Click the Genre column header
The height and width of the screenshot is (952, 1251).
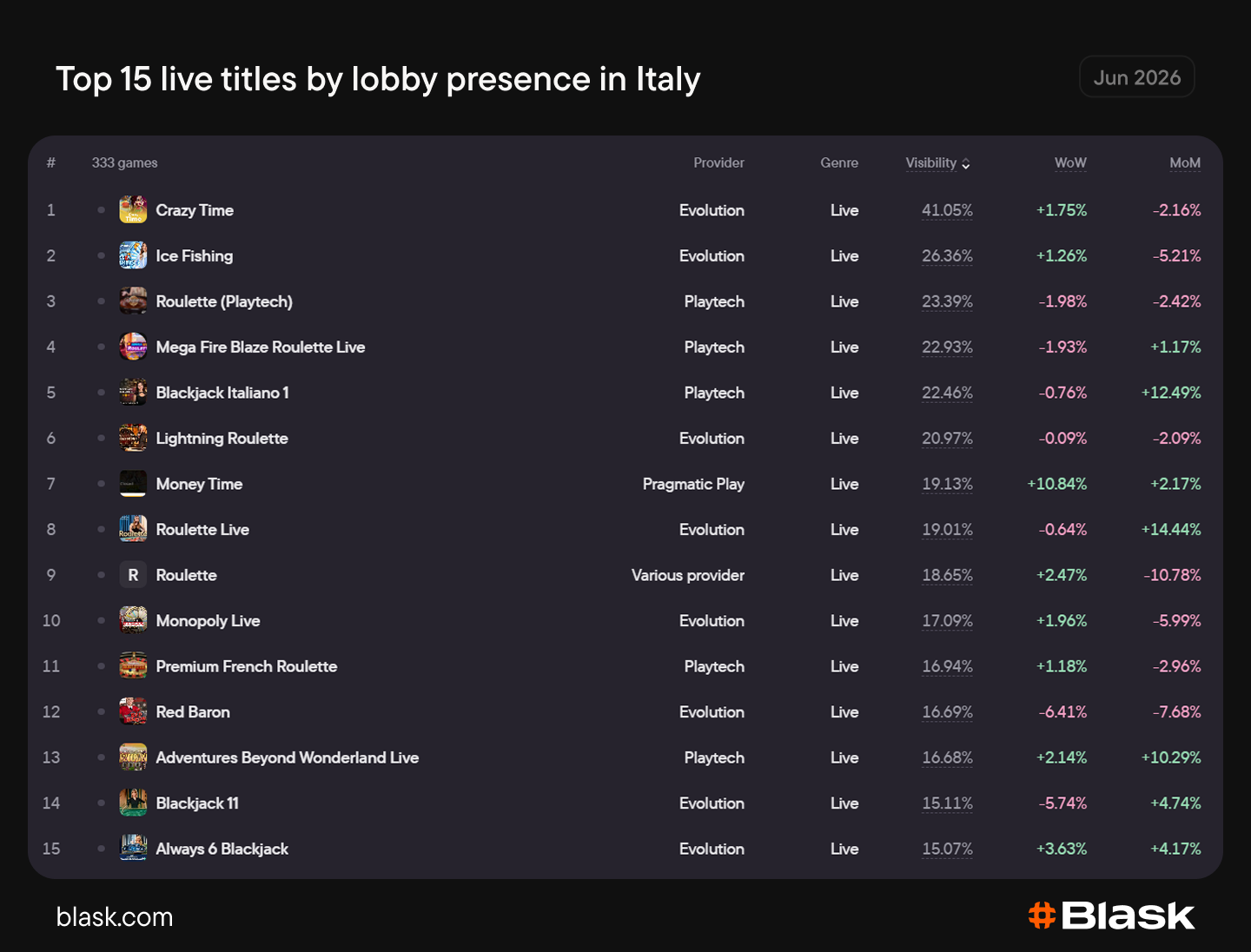click(x=839, y=163)
